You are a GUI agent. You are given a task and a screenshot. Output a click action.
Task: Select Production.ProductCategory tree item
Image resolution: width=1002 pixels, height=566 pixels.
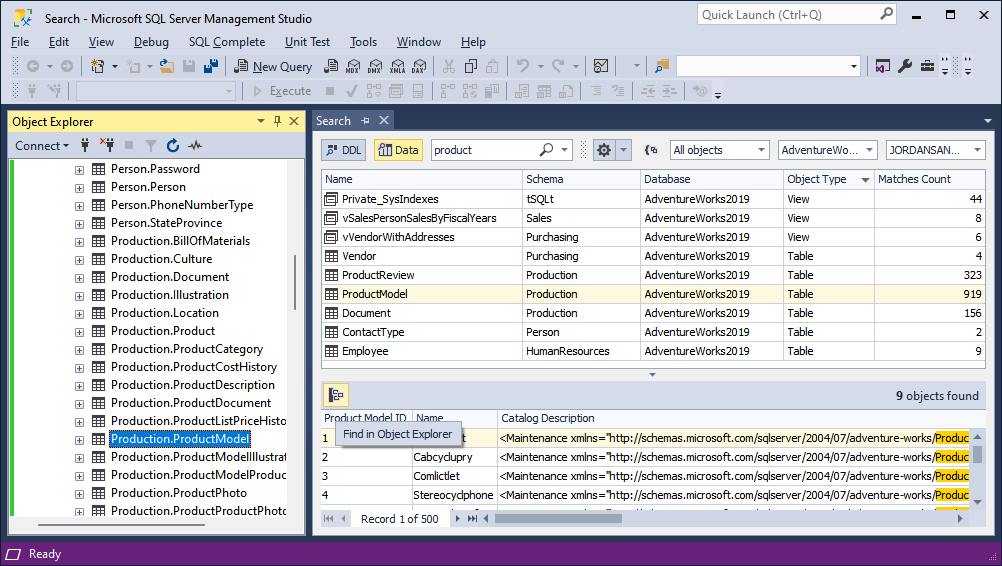click(x=187, y=349)
